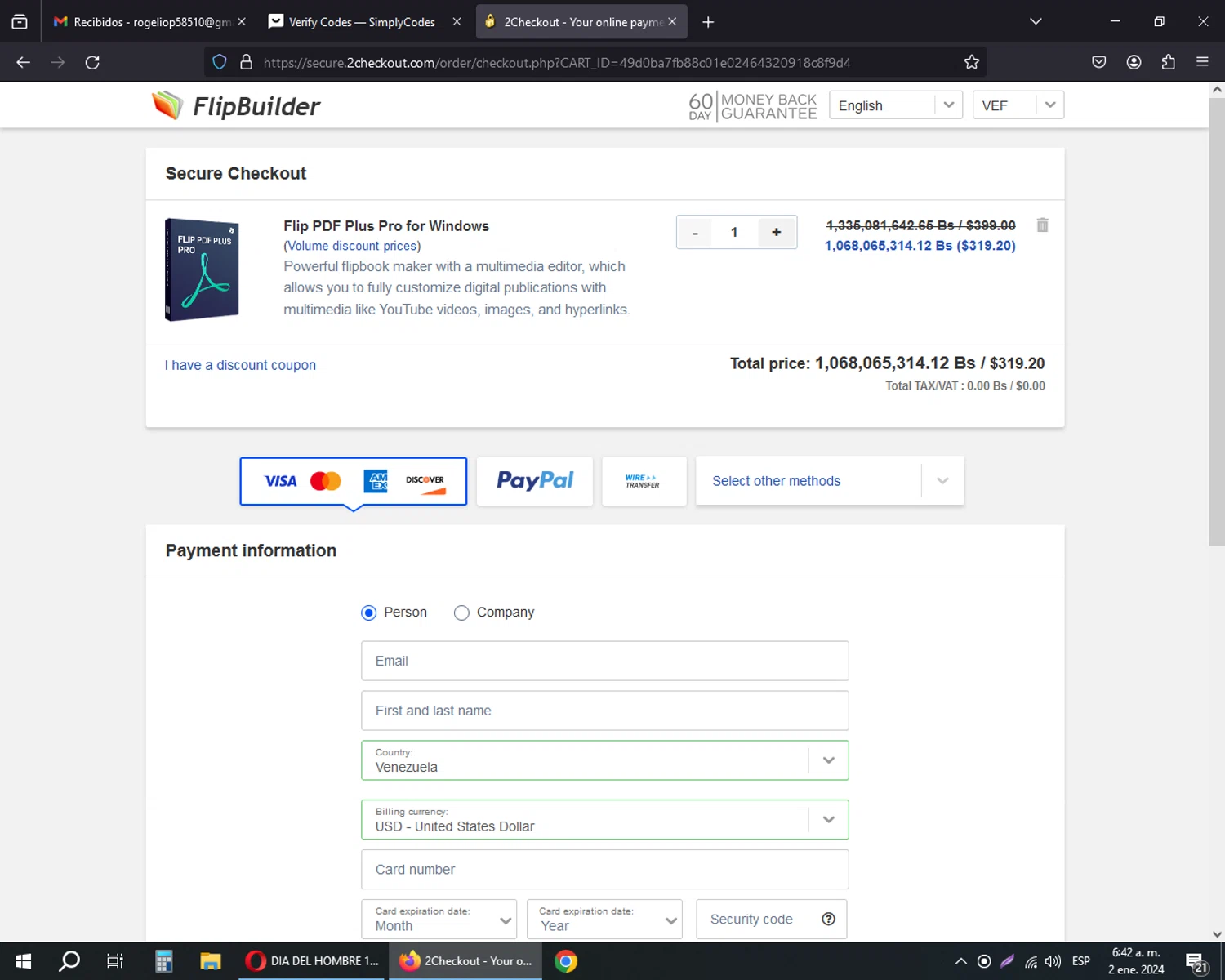Open Firefox View recent browsing icon

click(x=20, y=22)
